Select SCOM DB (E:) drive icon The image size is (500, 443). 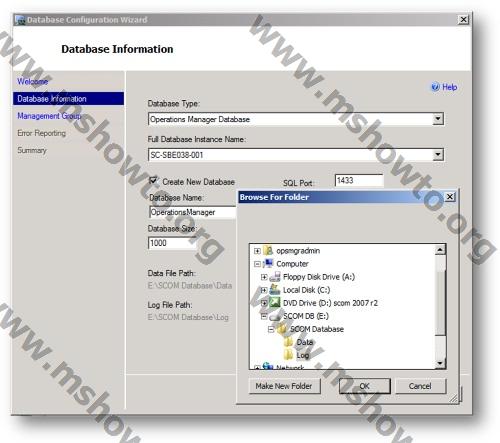click(x=275, y=316)
